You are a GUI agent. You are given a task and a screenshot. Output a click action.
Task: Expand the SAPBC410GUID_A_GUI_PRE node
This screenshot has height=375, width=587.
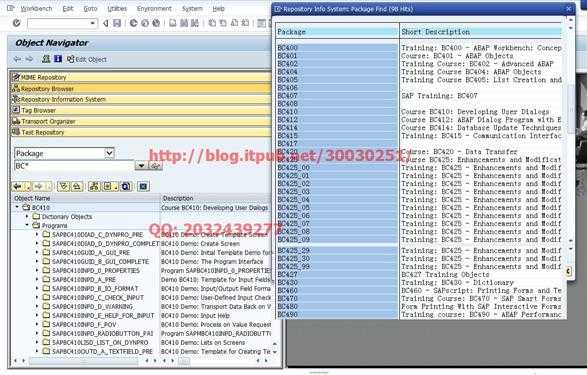coord(37,253)
